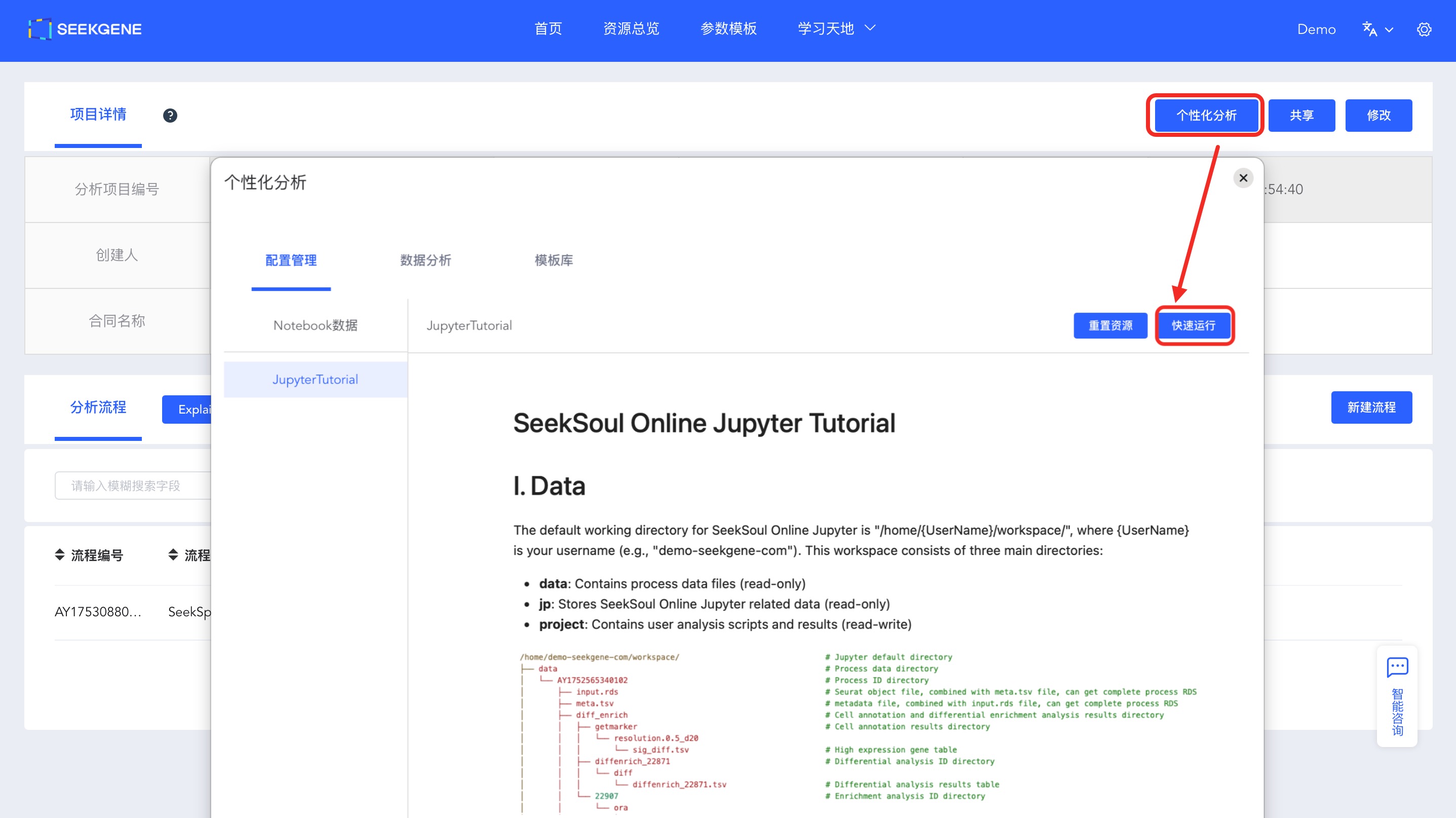Expand the language selector chevron
Viewport: 1456px width, 818px height.
click(x=1389, y=30)
